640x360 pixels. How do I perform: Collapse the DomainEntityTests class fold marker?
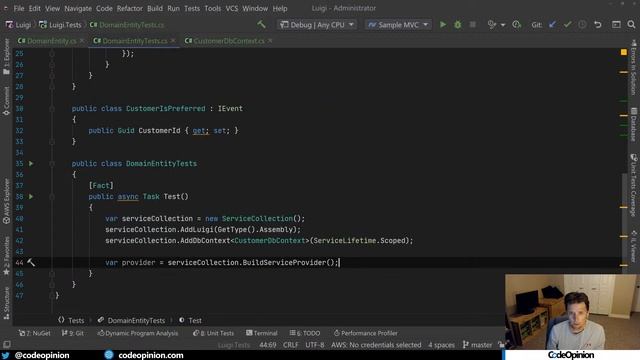[x=52, y=163]
